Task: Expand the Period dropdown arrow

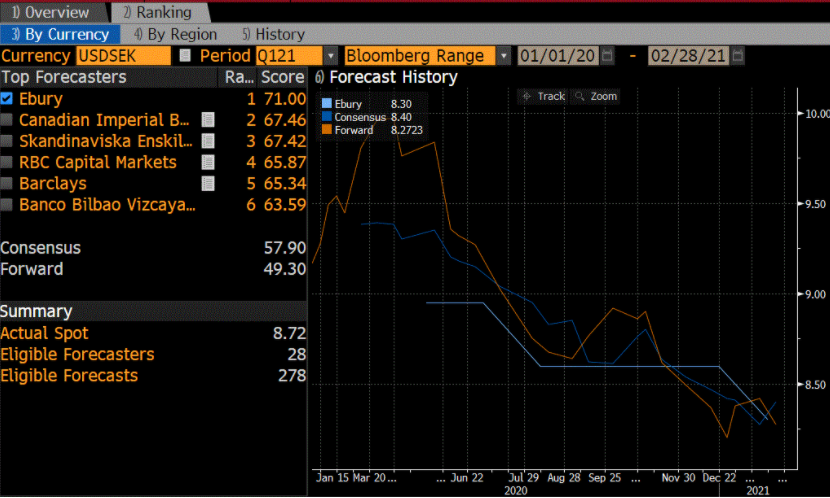Action: (x=330, y=56)
